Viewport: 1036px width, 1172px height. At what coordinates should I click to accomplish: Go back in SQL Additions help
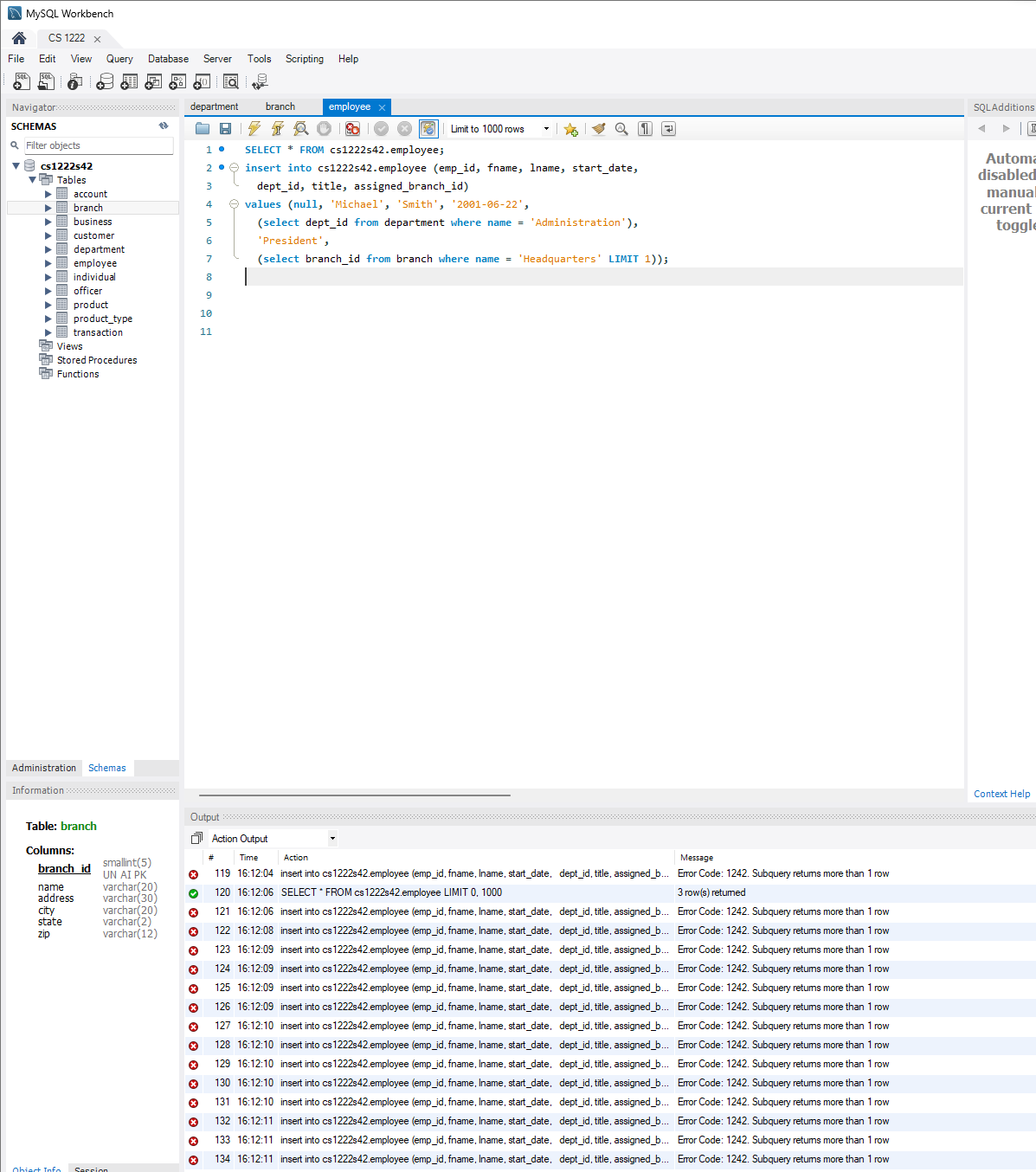pos(981,128)
